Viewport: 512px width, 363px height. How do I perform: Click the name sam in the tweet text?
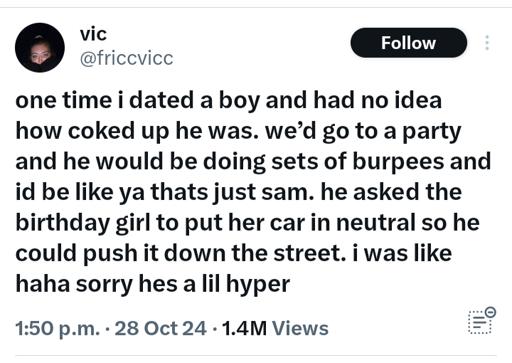[284, 193]
